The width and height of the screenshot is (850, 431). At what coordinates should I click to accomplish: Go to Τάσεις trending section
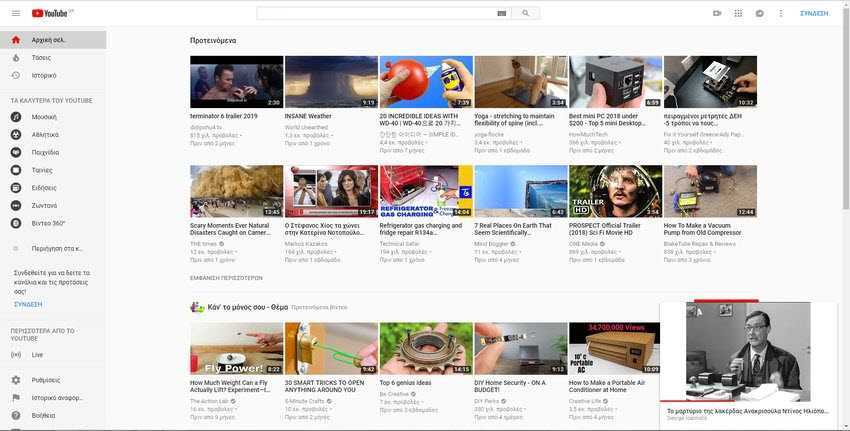41,58
